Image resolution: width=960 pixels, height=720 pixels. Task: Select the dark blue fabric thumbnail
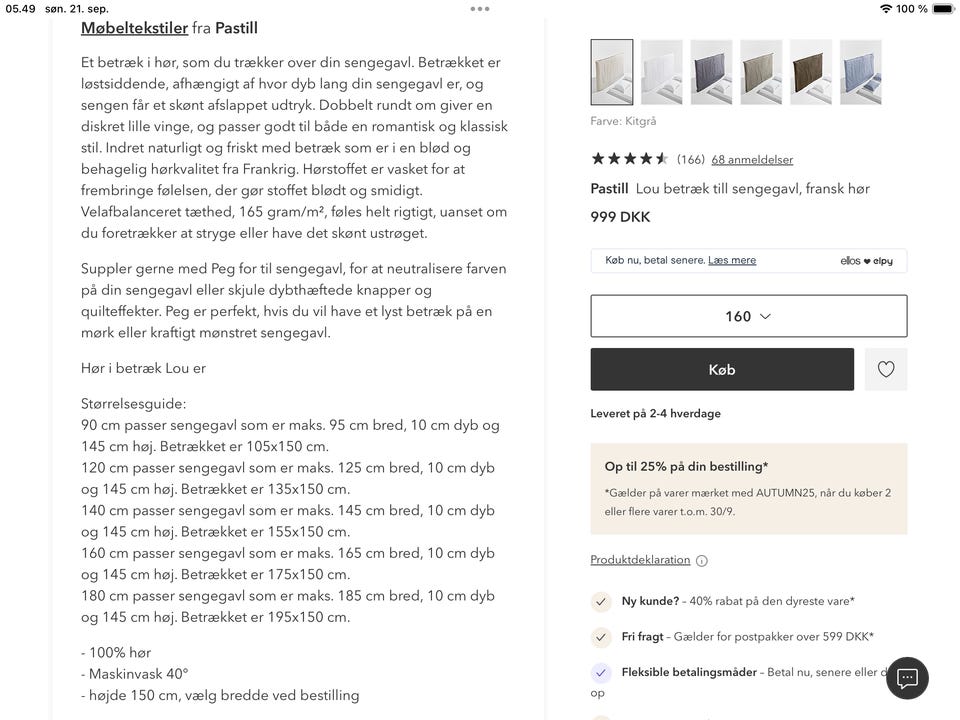[x=711, y=71]
